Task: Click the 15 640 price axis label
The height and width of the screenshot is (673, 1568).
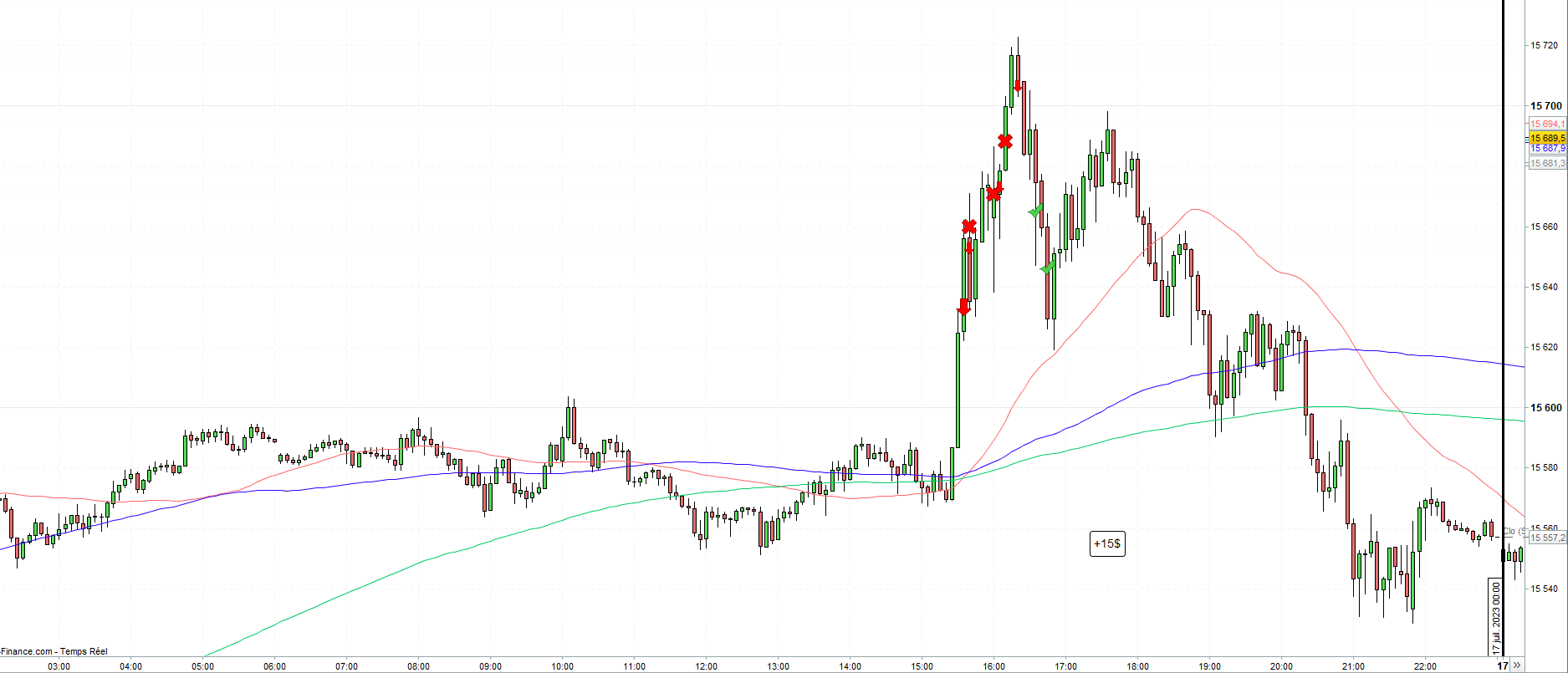Action: [x=1544, y=287]
